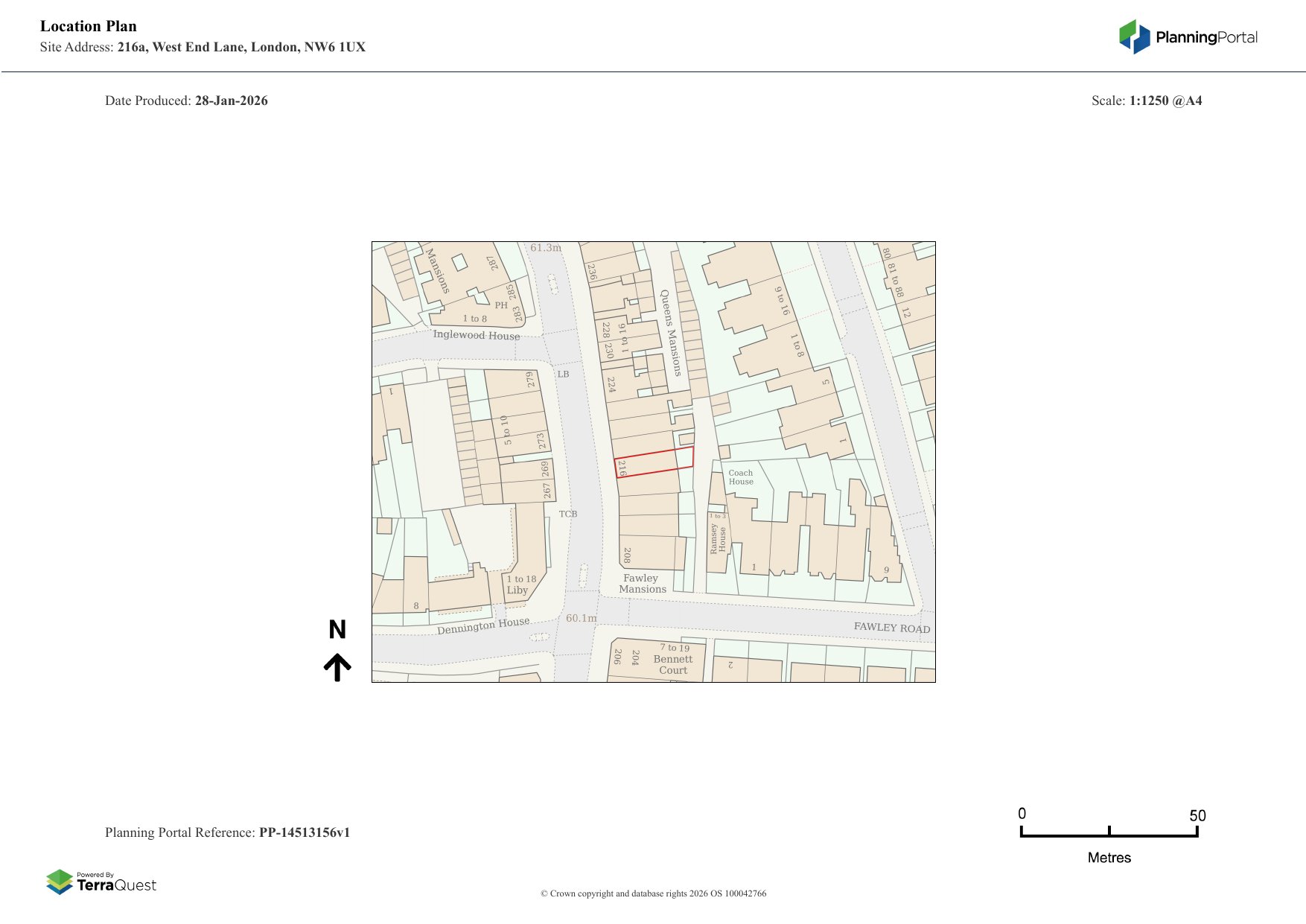Viewport: 1306px width, 924px height.
Task: Click the Scale 1:1250 @A4 text
Action: point(1146,101)
